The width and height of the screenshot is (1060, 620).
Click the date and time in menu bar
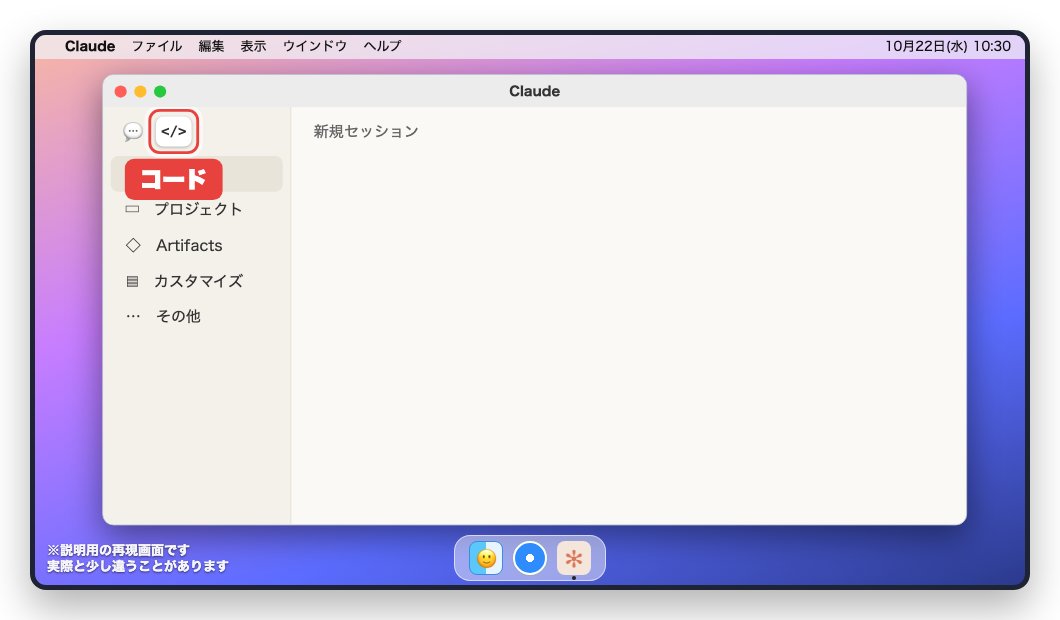click(948, 46)
